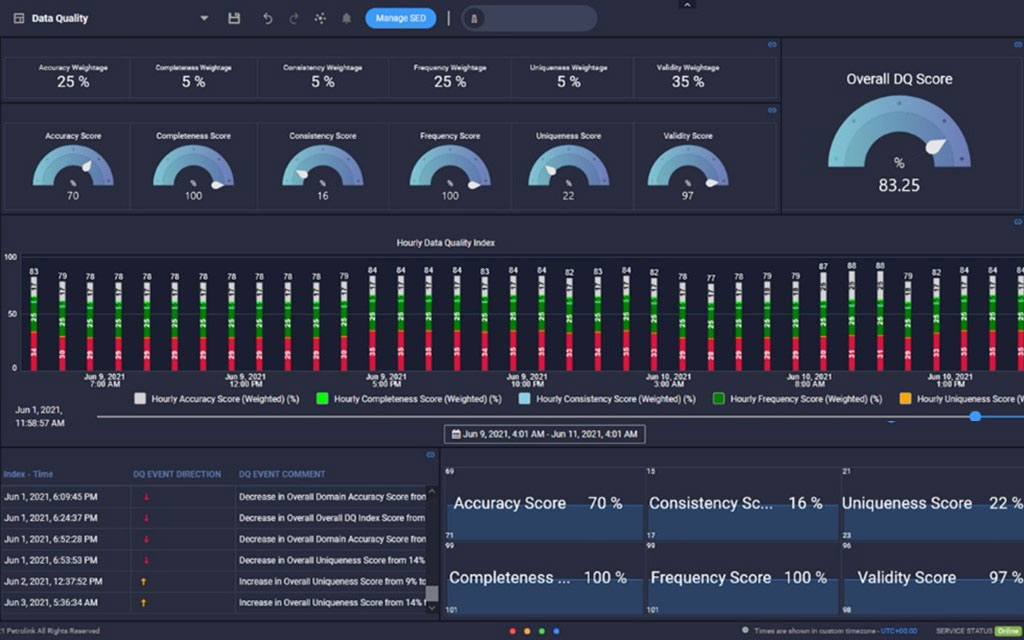
Task: Click the redo icon in the toolbar
Action: [293, 17]
